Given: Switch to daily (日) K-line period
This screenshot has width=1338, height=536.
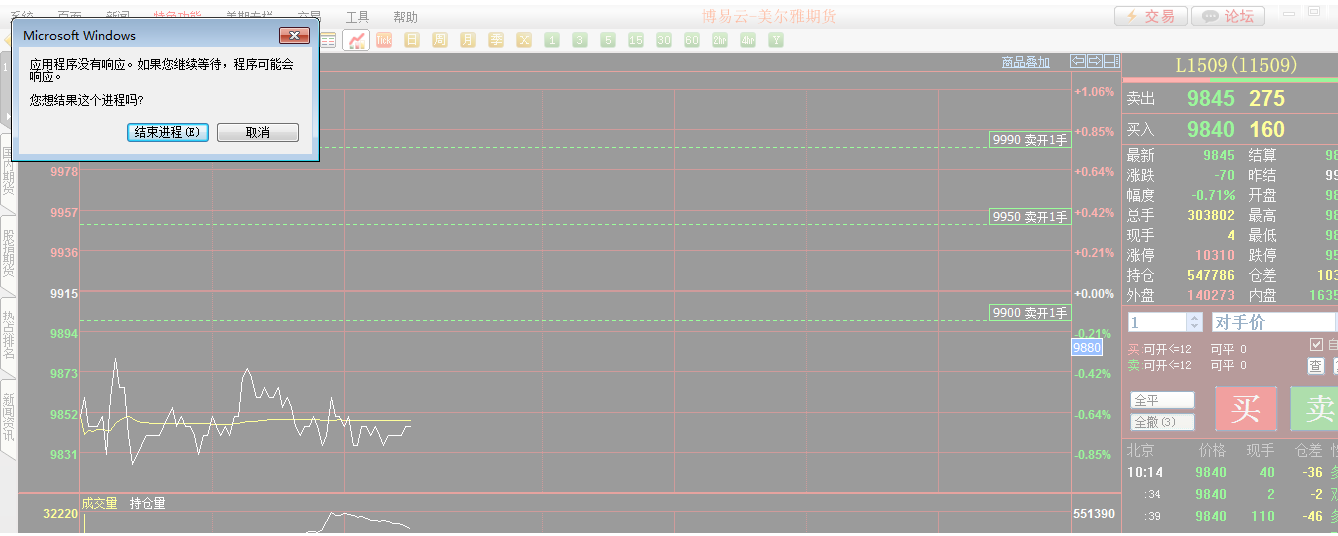Looking at the screenshot, I should (x=412, y=40).
